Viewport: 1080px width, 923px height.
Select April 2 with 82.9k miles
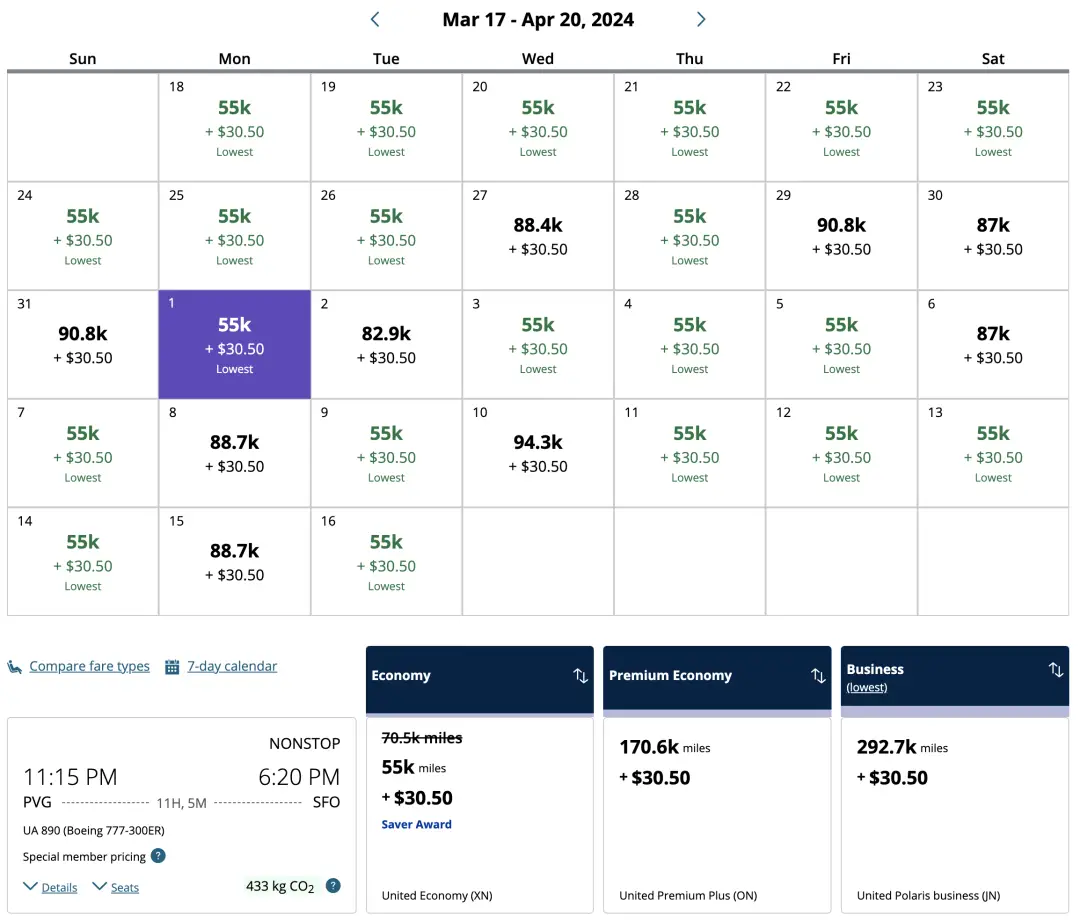386,344
